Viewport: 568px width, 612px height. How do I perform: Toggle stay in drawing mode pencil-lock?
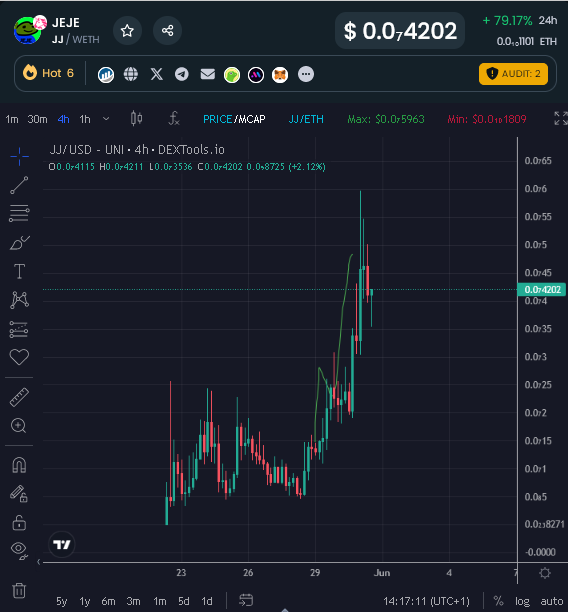[18, 494]
